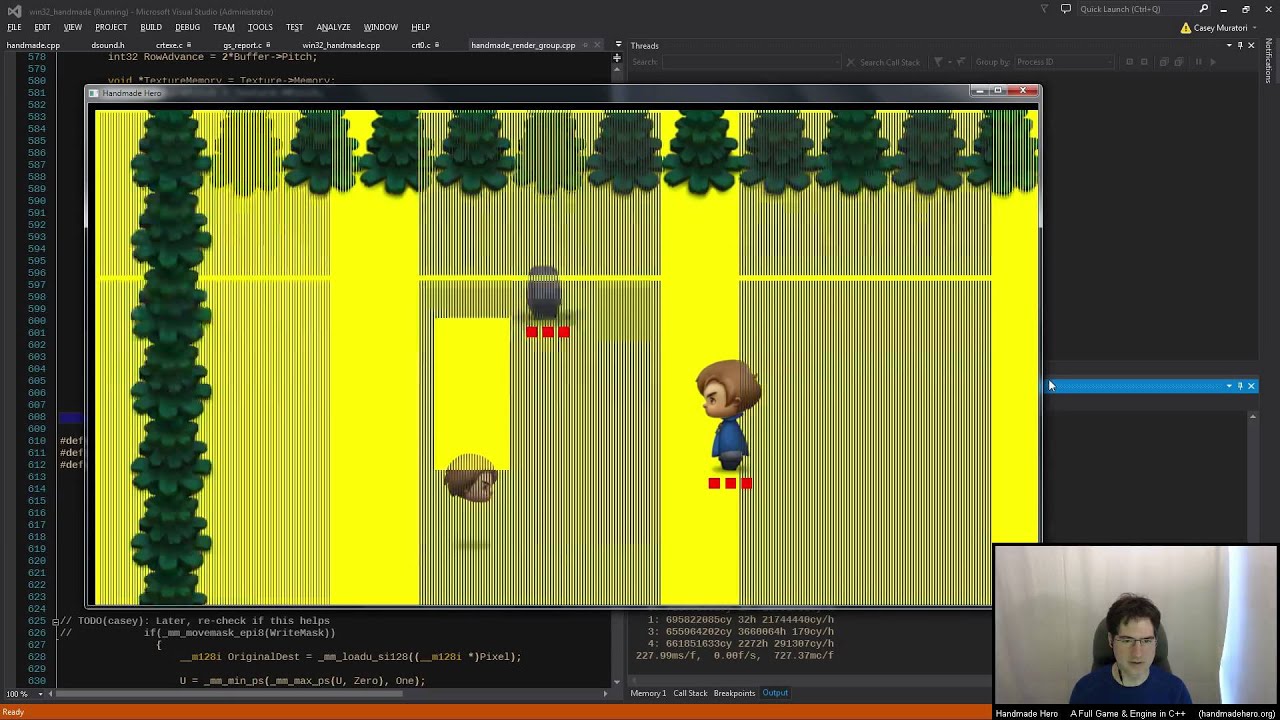Focus the Threads Search field

point(750,62)
